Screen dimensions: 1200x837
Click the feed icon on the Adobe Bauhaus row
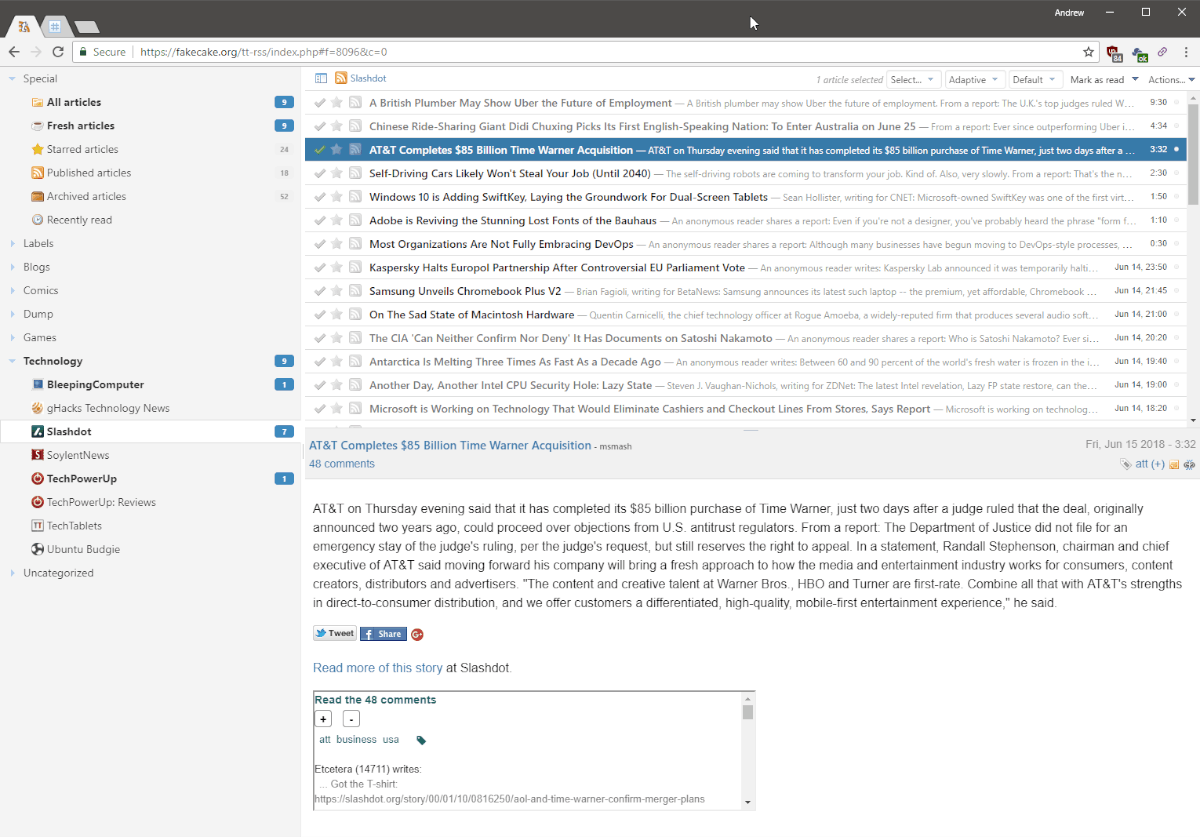pyautogui.click(x=354, y=220)
